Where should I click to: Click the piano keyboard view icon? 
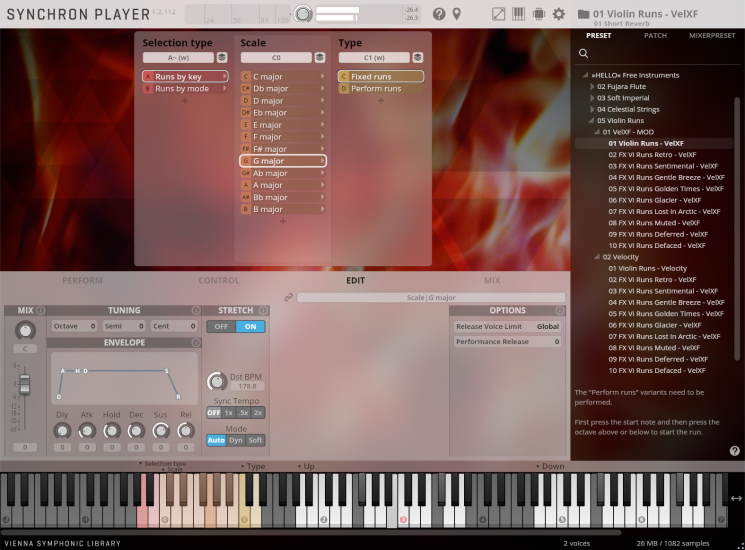518,14
